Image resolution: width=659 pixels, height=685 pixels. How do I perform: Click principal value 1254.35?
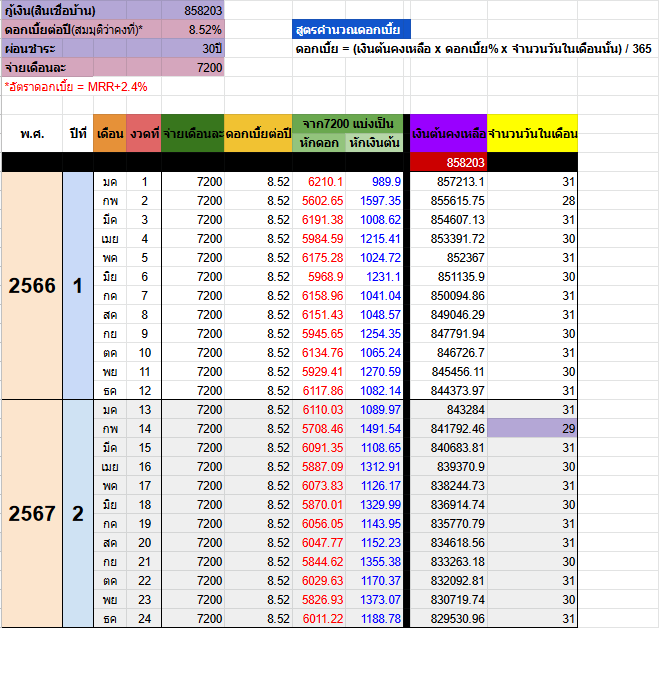pos(374,333)
